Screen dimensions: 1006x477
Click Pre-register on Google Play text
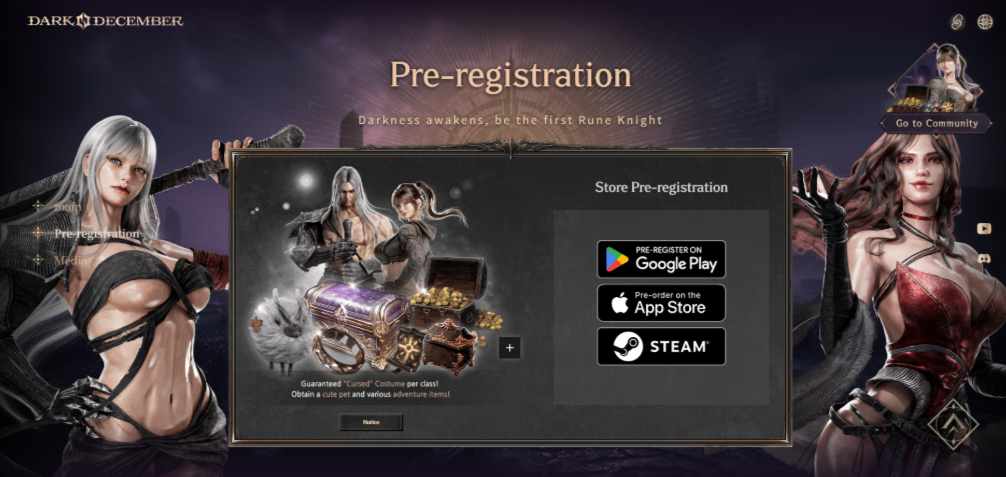(x=676, y=259)
